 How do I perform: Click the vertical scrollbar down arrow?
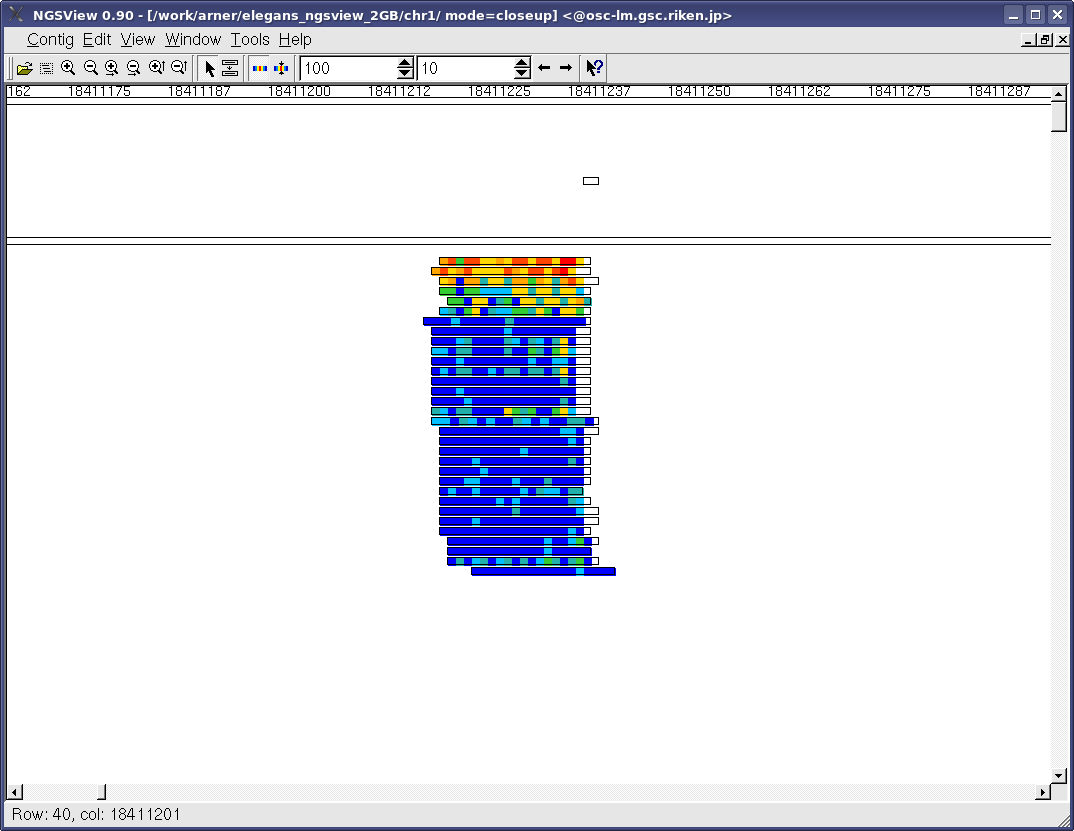(x=1059, y=776)
